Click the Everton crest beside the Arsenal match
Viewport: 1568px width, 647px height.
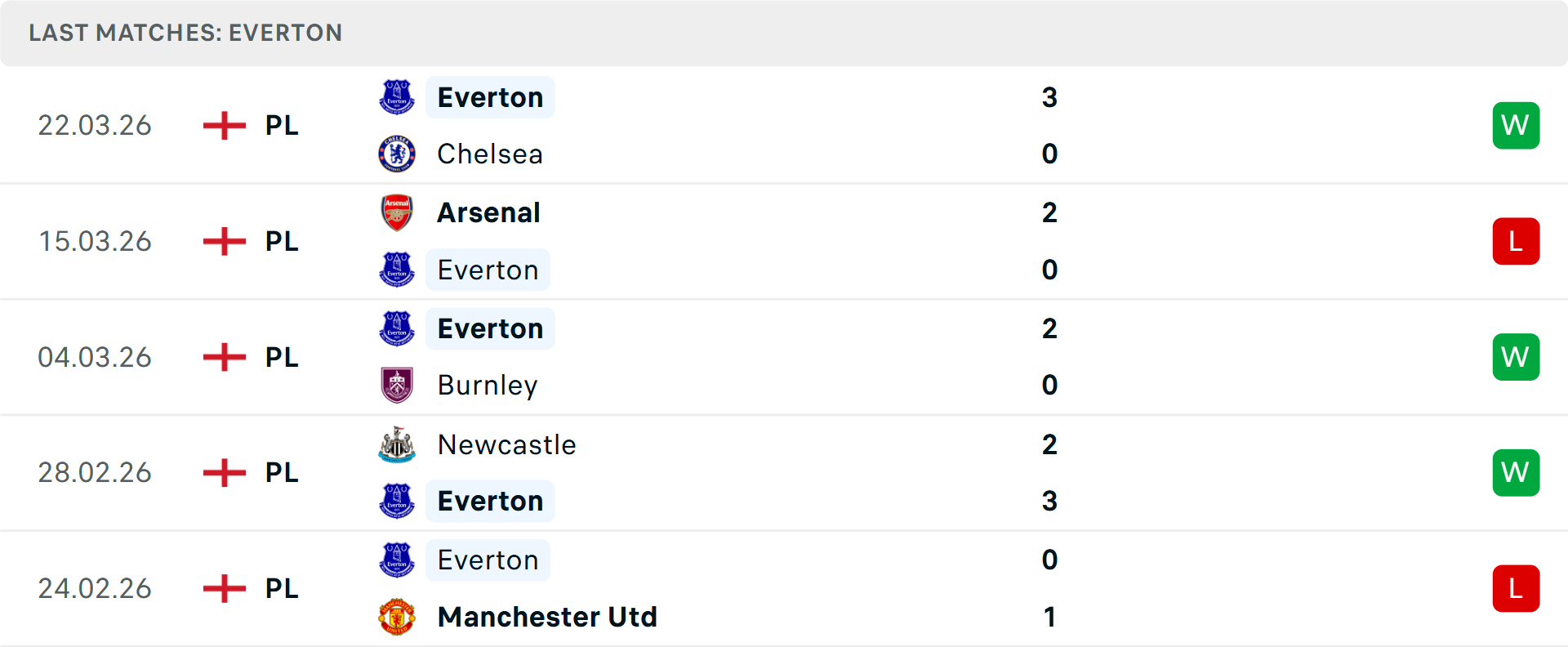[397, 270]
